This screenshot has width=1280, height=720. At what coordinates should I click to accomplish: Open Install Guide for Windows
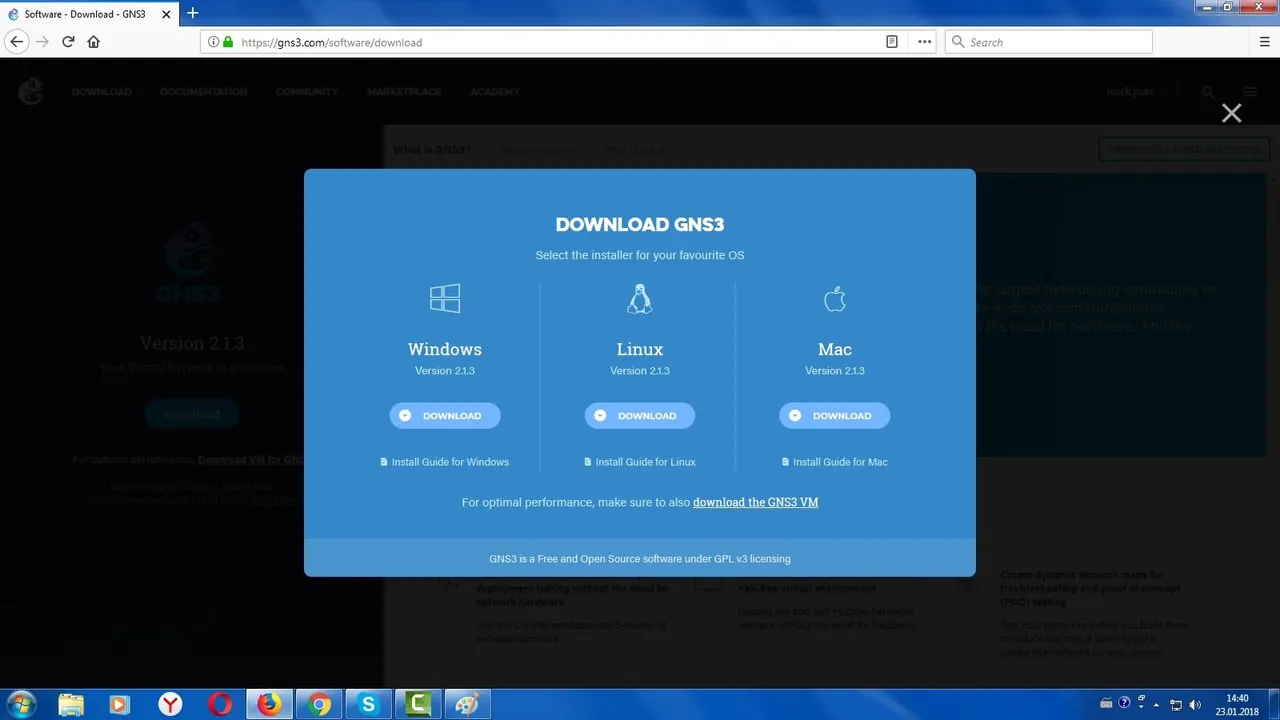tap(445, 462)
